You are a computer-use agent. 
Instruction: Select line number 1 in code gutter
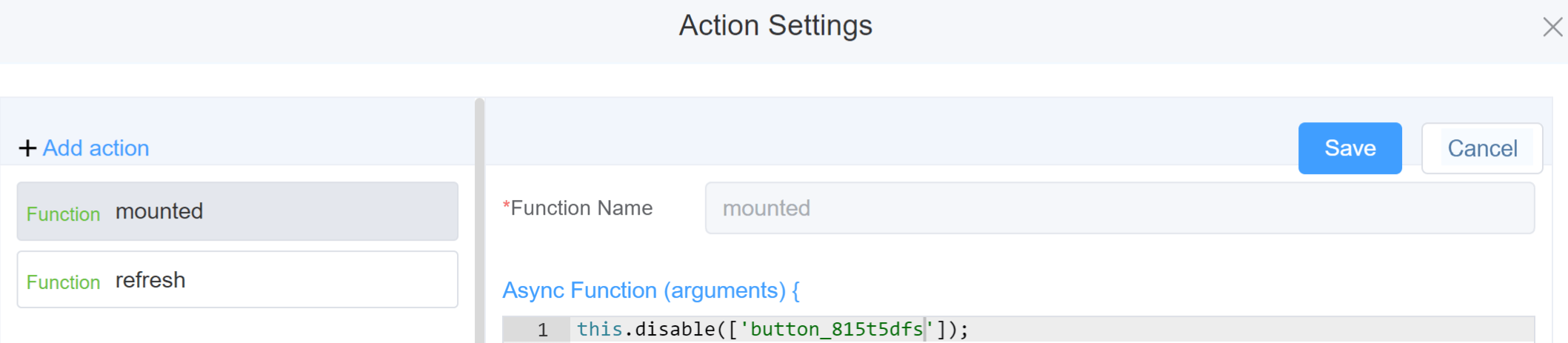(542, 330)
